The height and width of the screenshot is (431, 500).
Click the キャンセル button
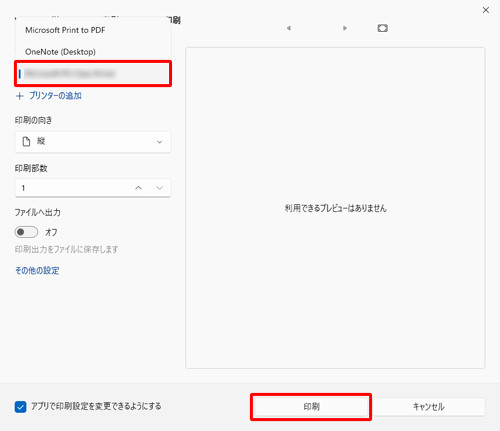point(429,407)
